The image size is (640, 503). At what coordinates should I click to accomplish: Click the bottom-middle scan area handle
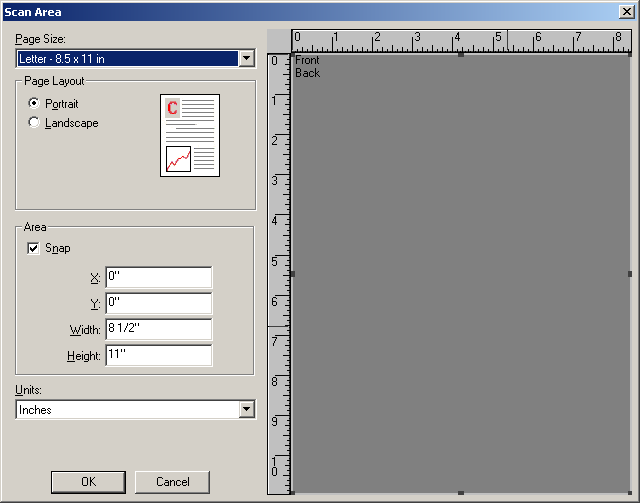point(461,493)
